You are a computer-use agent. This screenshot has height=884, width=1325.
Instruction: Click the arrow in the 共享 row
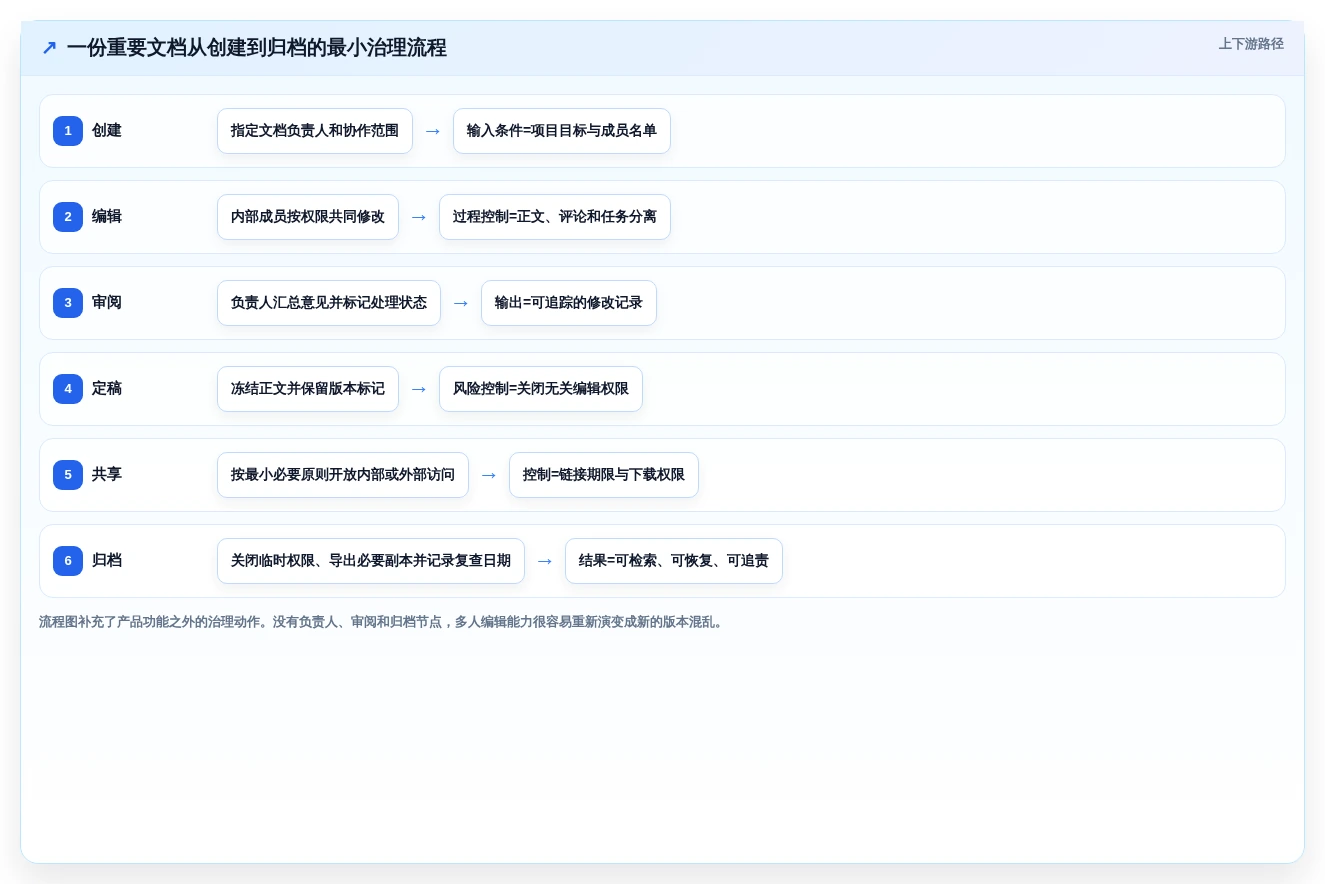click(x=489, y=475)
